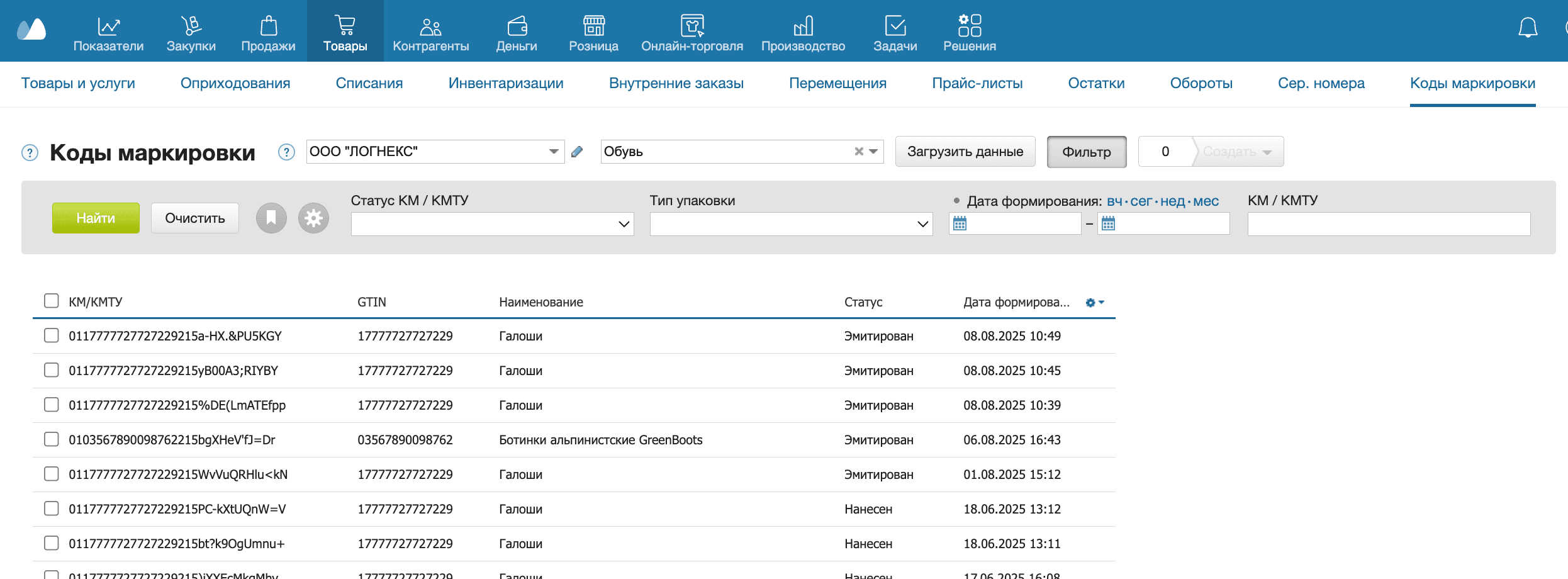Open table column settings gear
This screenshot has width=1568, height=579.
tap(1094, 303)
